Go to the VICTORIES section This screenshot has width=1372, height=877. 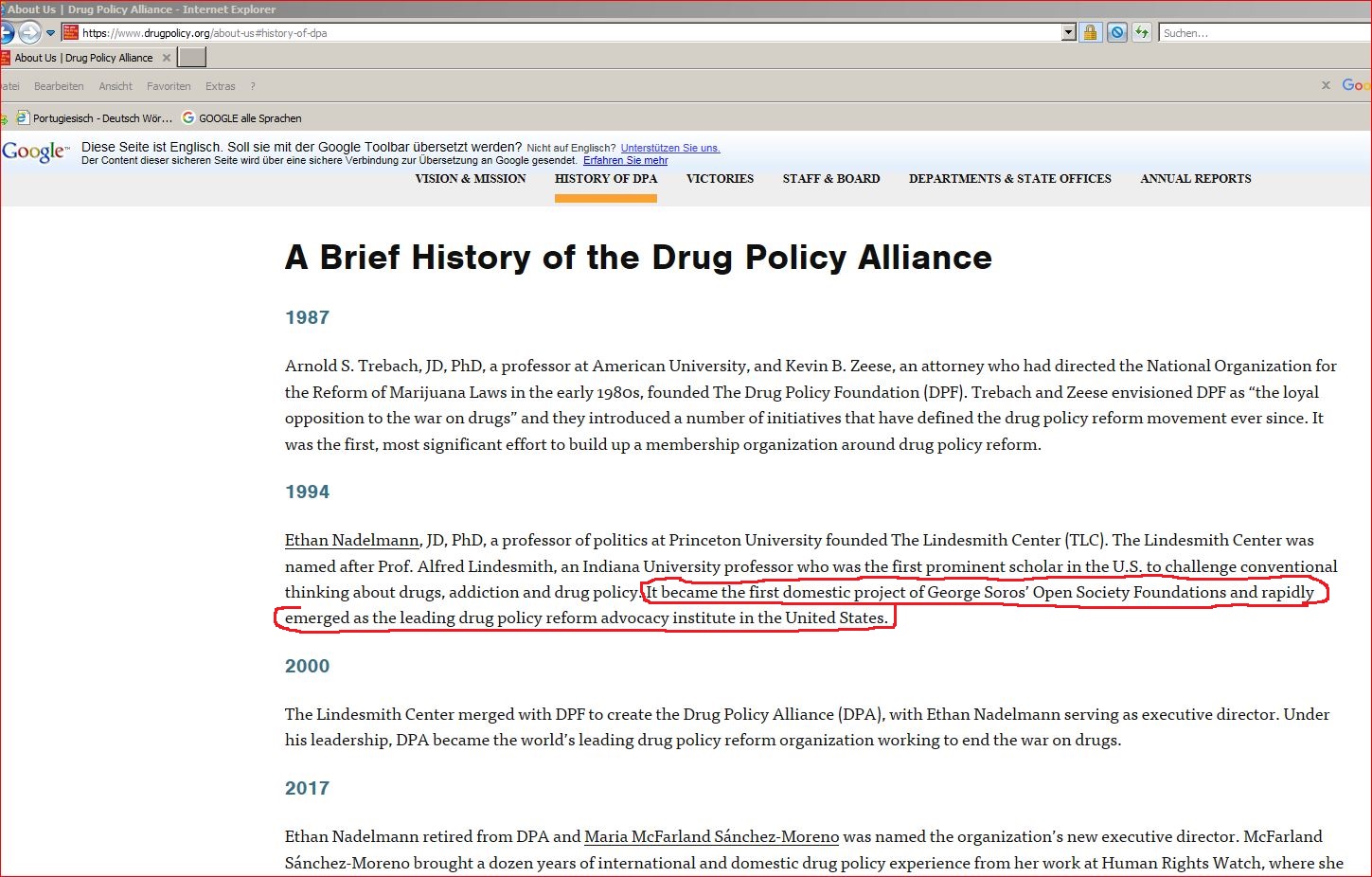[720, 178]
